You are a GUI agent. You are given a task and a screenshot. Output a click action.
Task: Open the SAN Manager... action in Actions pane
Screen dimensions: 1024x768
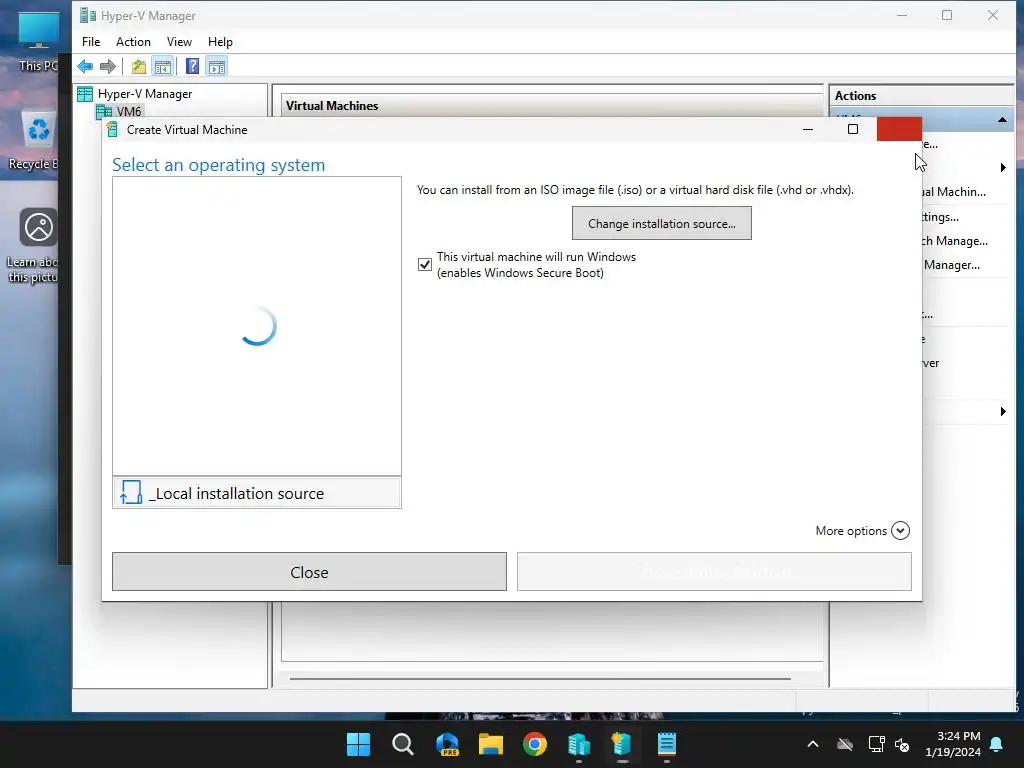click(952, 265)
